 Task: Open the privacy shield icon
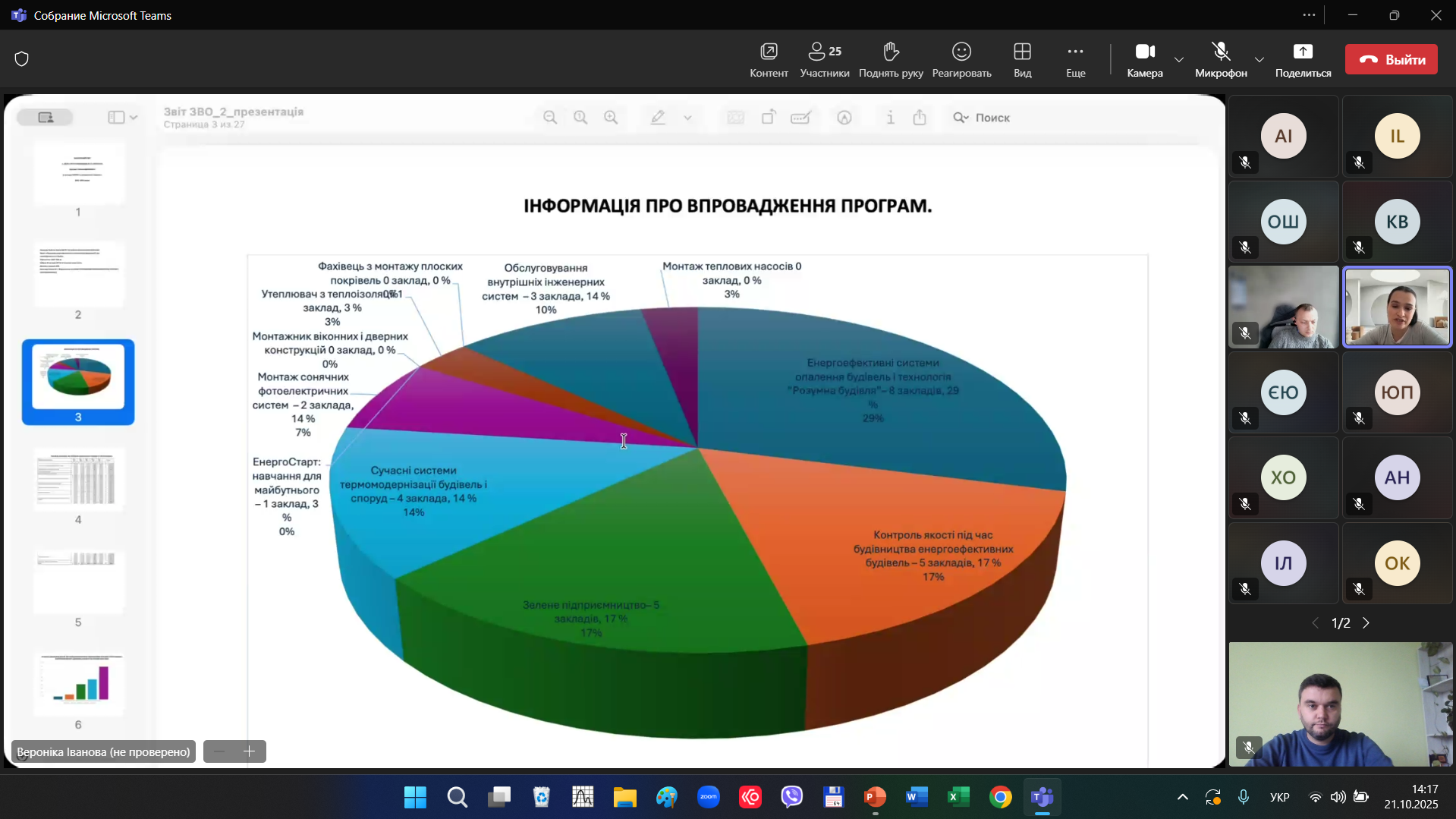click(x=22, y=59)
